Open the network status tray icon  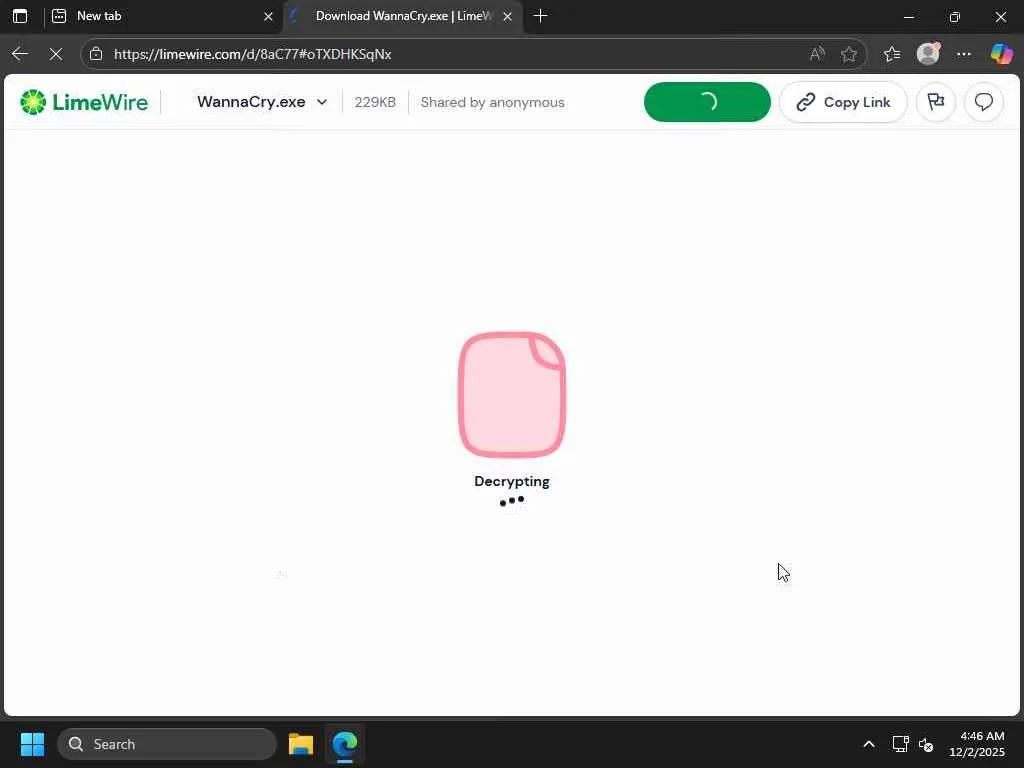click(x=901, y=744)
